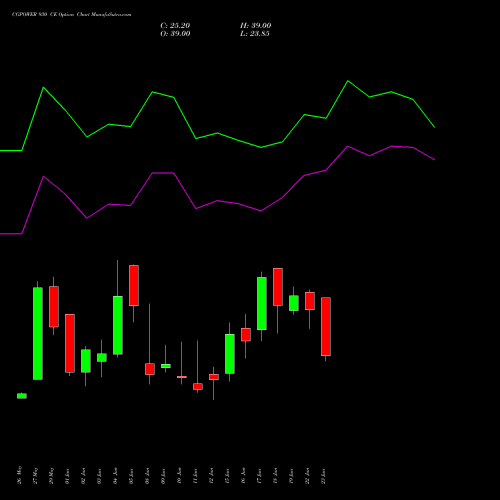Select the green candle above 02 Jun
The height and width of the screenshot is (500, 500).
coord(86,361)
